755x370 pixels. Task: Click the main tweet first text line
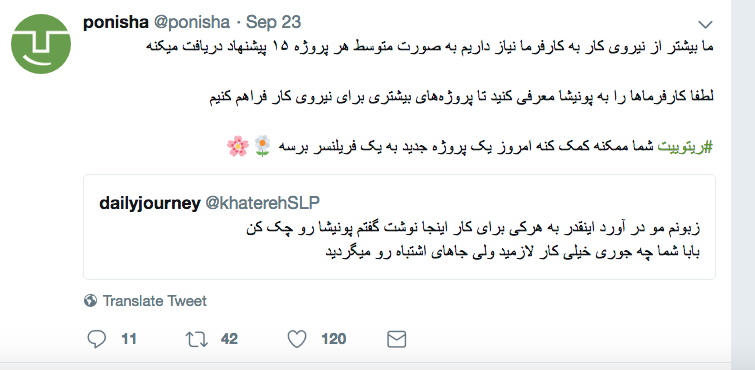(x=429, y=48)
